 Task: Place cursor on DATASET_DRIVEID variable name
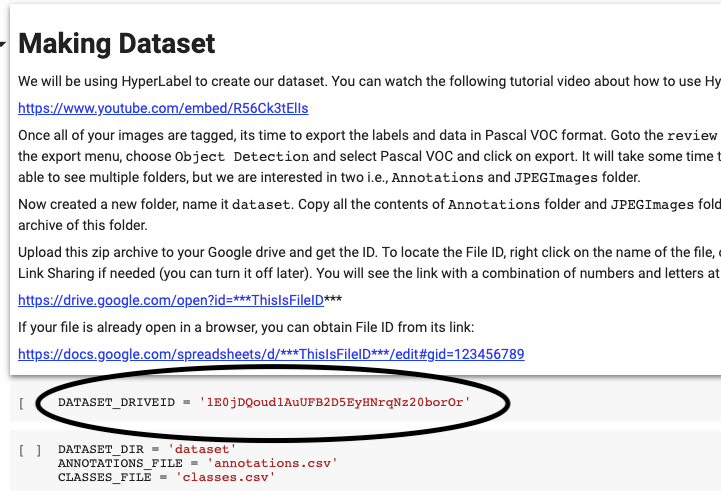click(x=116, y=402)
